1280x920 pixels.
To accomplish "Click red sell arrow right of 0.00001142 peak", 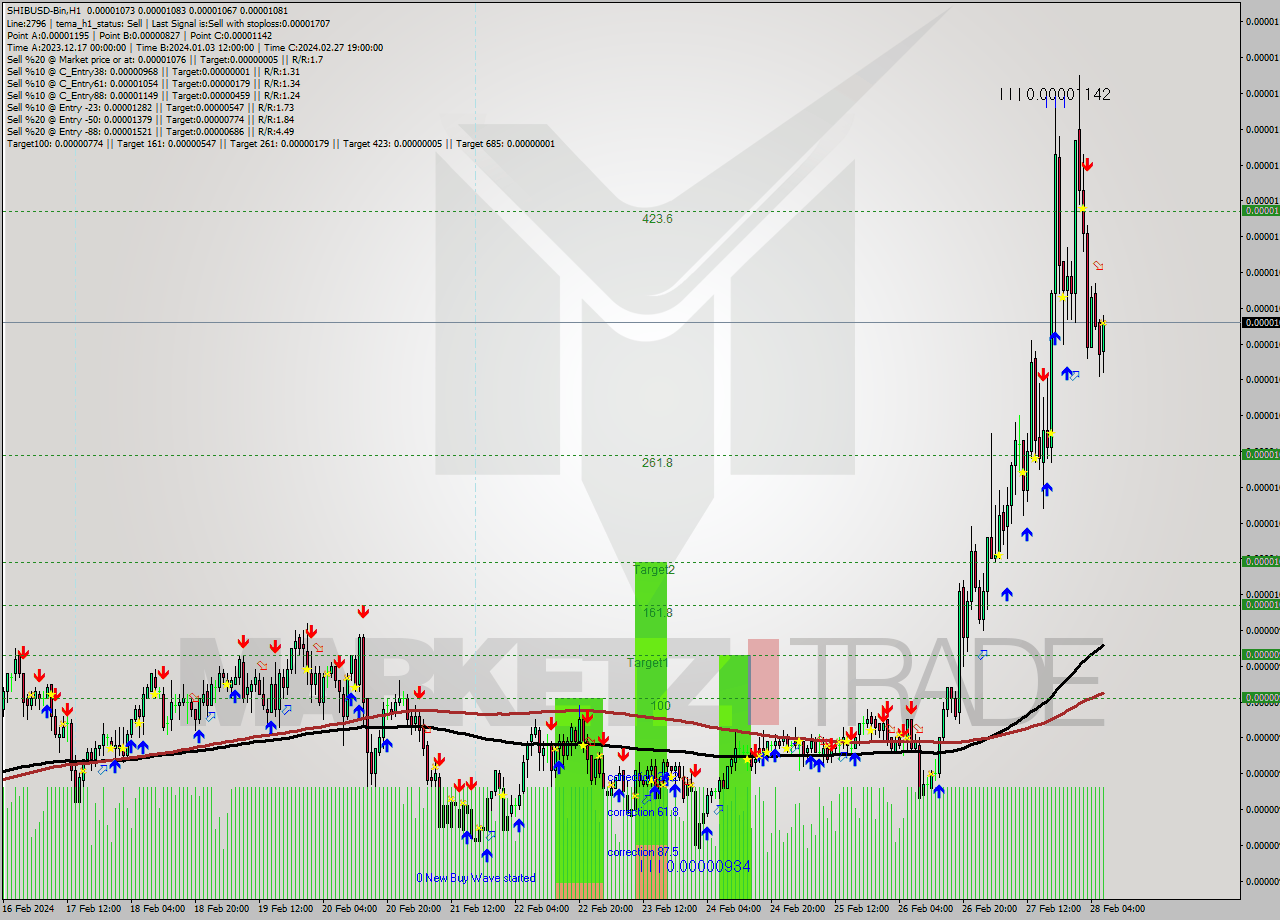I will pyautogui.click(x=1087, y=164).
